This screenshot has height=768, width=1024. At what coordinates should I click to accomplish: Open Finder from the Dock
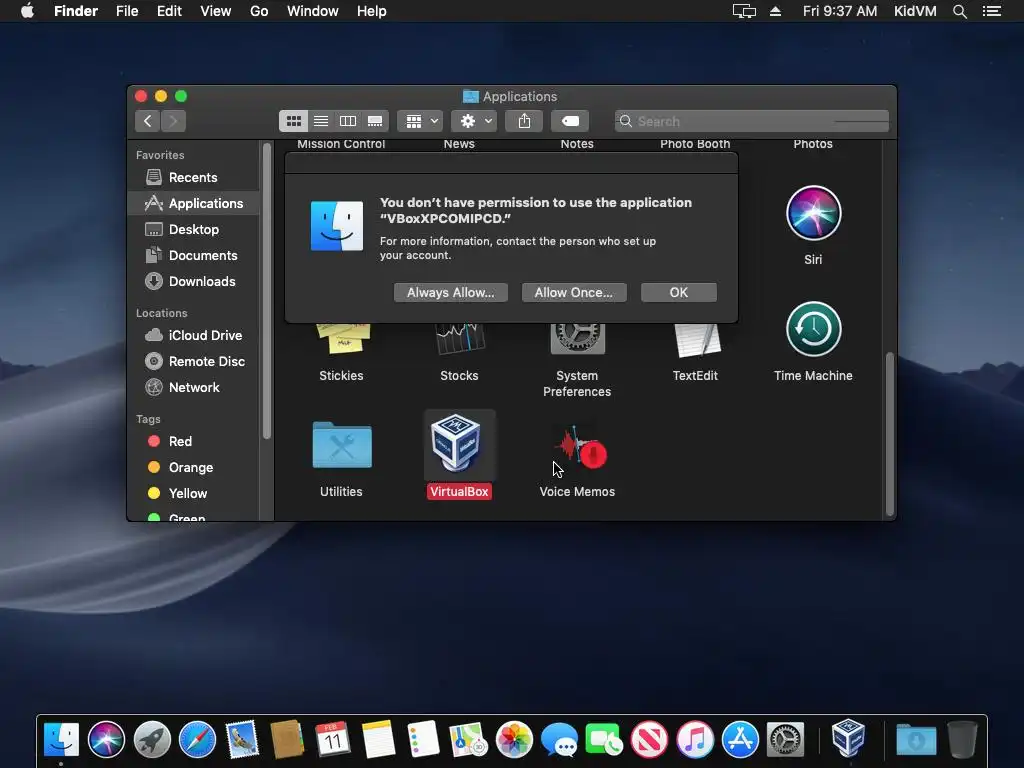pos(61,740)
